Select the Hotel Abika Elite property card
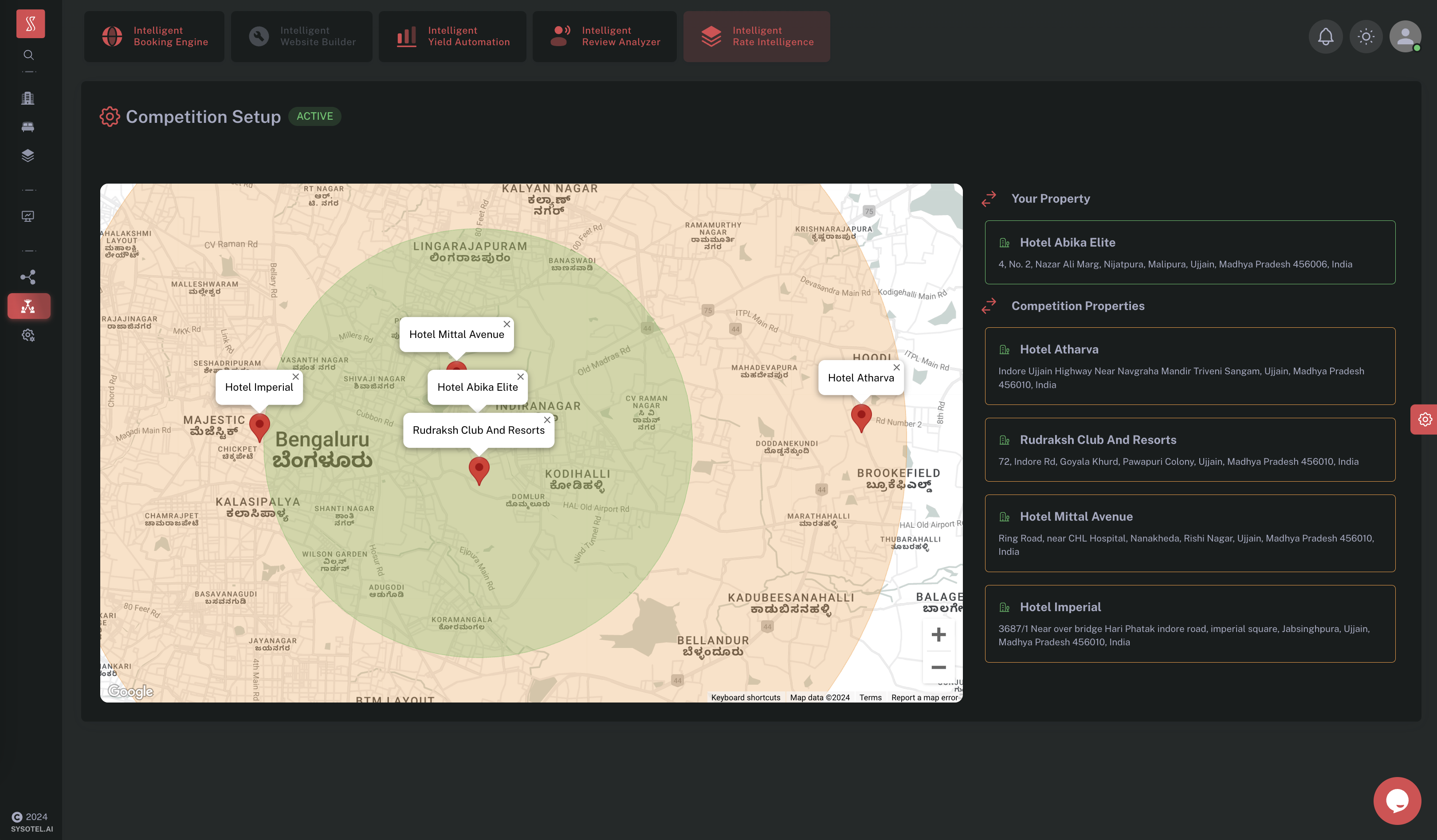 click(x=1190, y=252)
